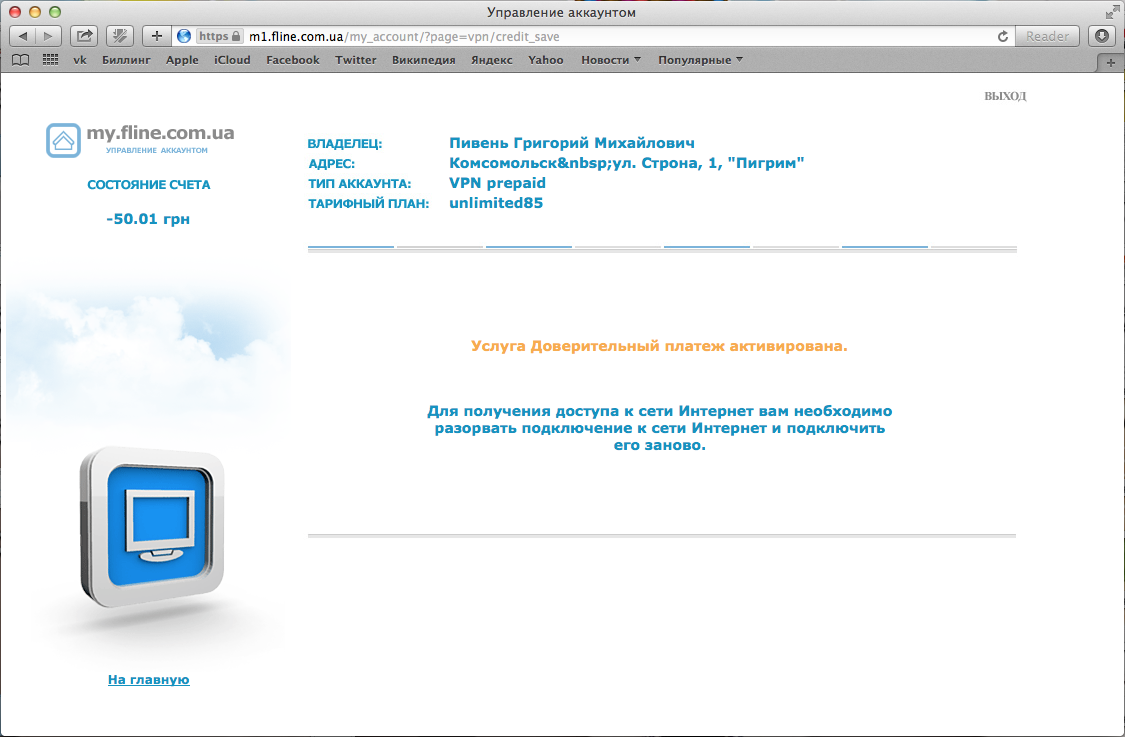Click the add bookmark plus button

(157, 36)
